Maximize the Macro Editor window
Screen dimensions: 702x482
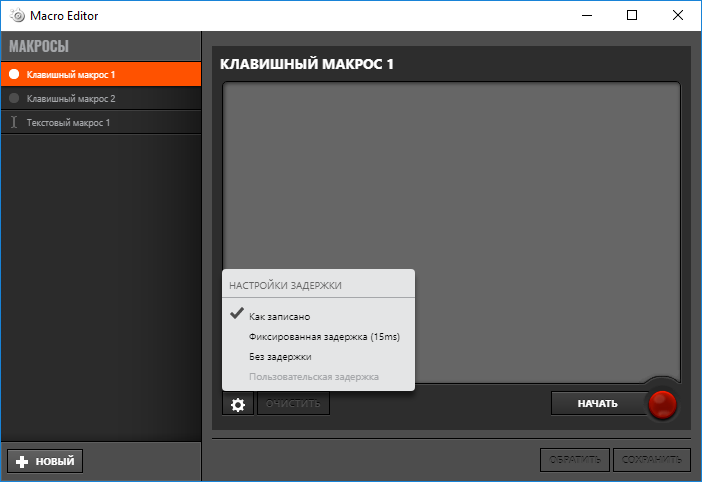[x=632, y=16]
